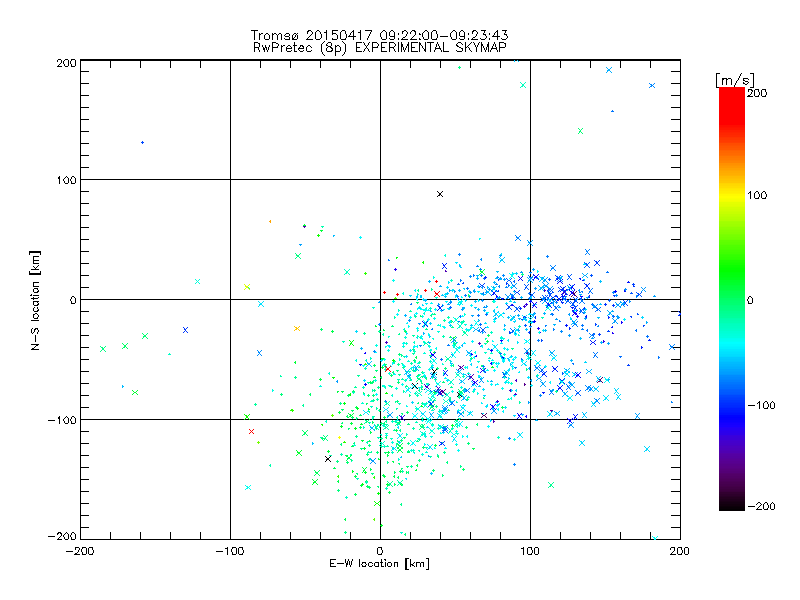Click the y-axis tick label '100'
800x600 pixels.
(66, 180)
